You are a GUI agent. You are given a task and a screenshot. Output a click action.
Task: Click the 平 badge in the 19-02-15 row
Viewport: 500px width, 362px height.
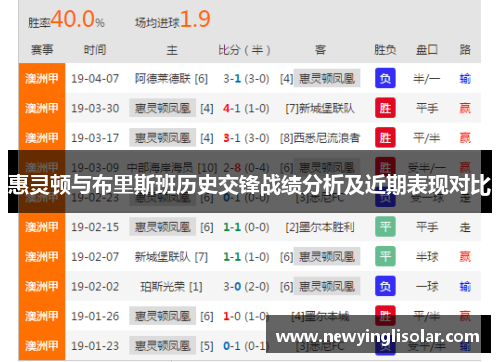pos(385,227)
